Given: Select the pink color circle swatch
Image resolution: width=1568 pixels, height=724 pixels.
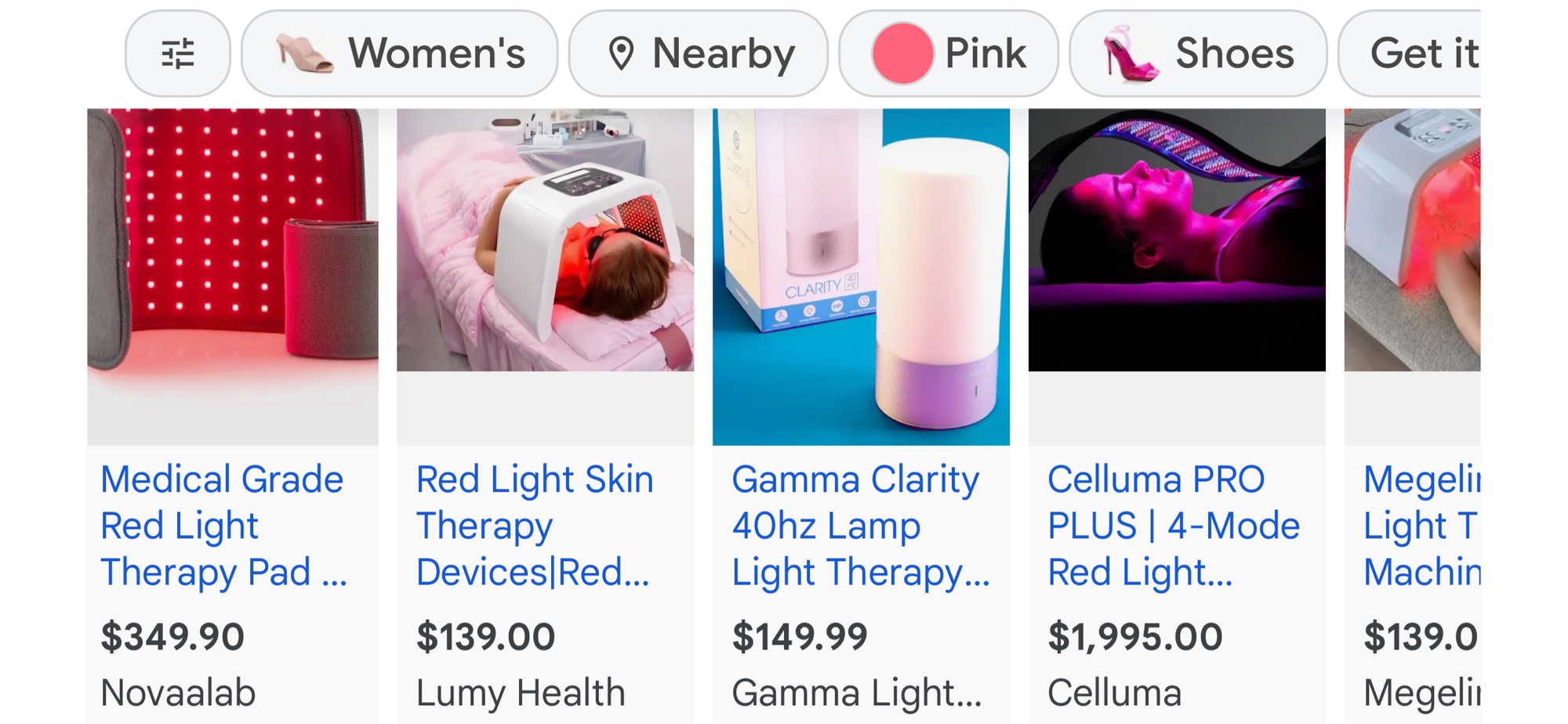Looking at the screenshot, I should pyautogui.click(x=902, y=54).
